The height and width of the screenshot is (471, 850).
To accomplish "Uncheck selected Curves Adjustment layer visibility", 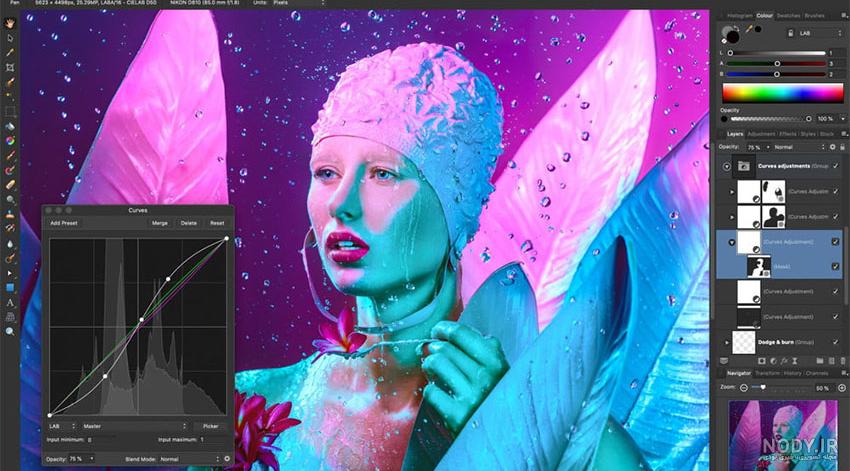I will (x=835, y=242).
